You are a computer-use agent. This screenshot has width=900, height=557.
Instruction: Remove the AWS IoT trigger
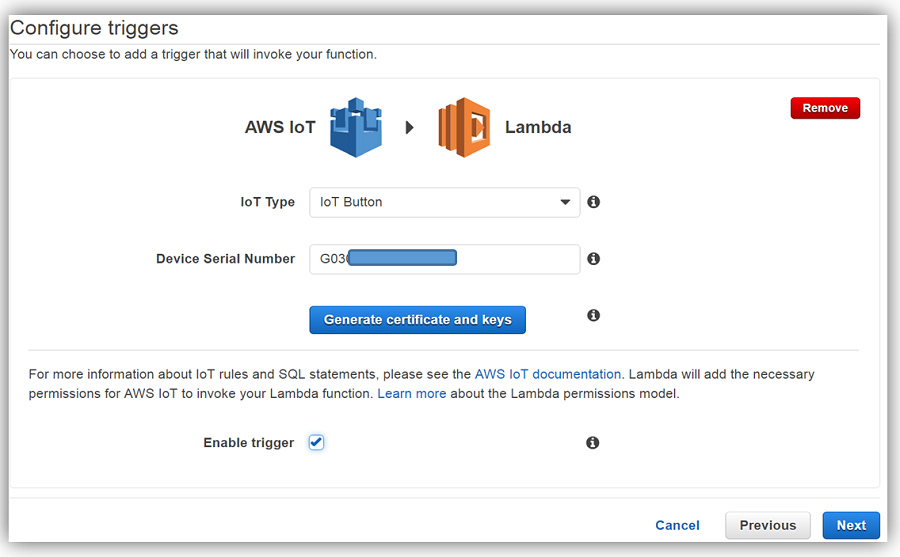click(824, 108)
